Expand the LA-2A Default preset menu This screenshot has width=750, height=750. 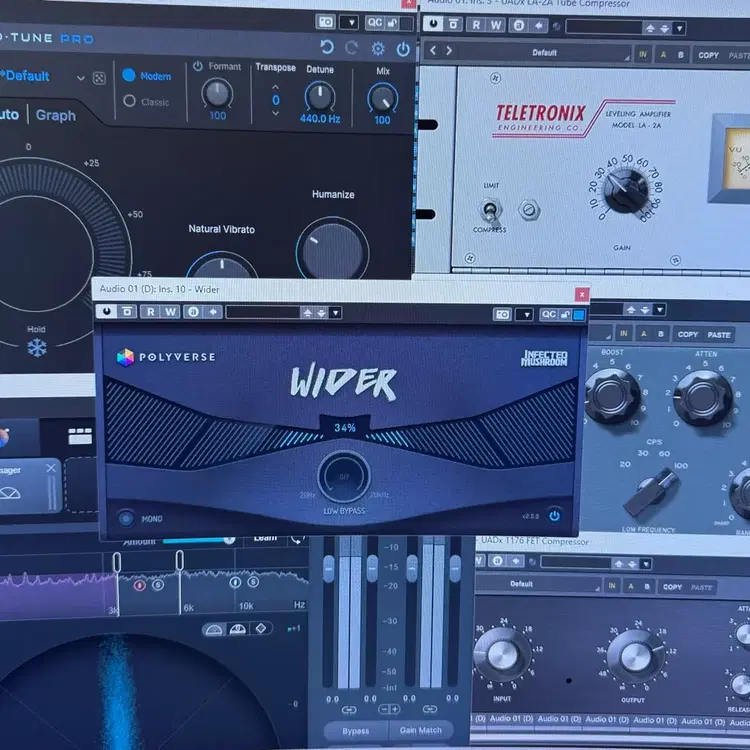[x=545, y=52]
